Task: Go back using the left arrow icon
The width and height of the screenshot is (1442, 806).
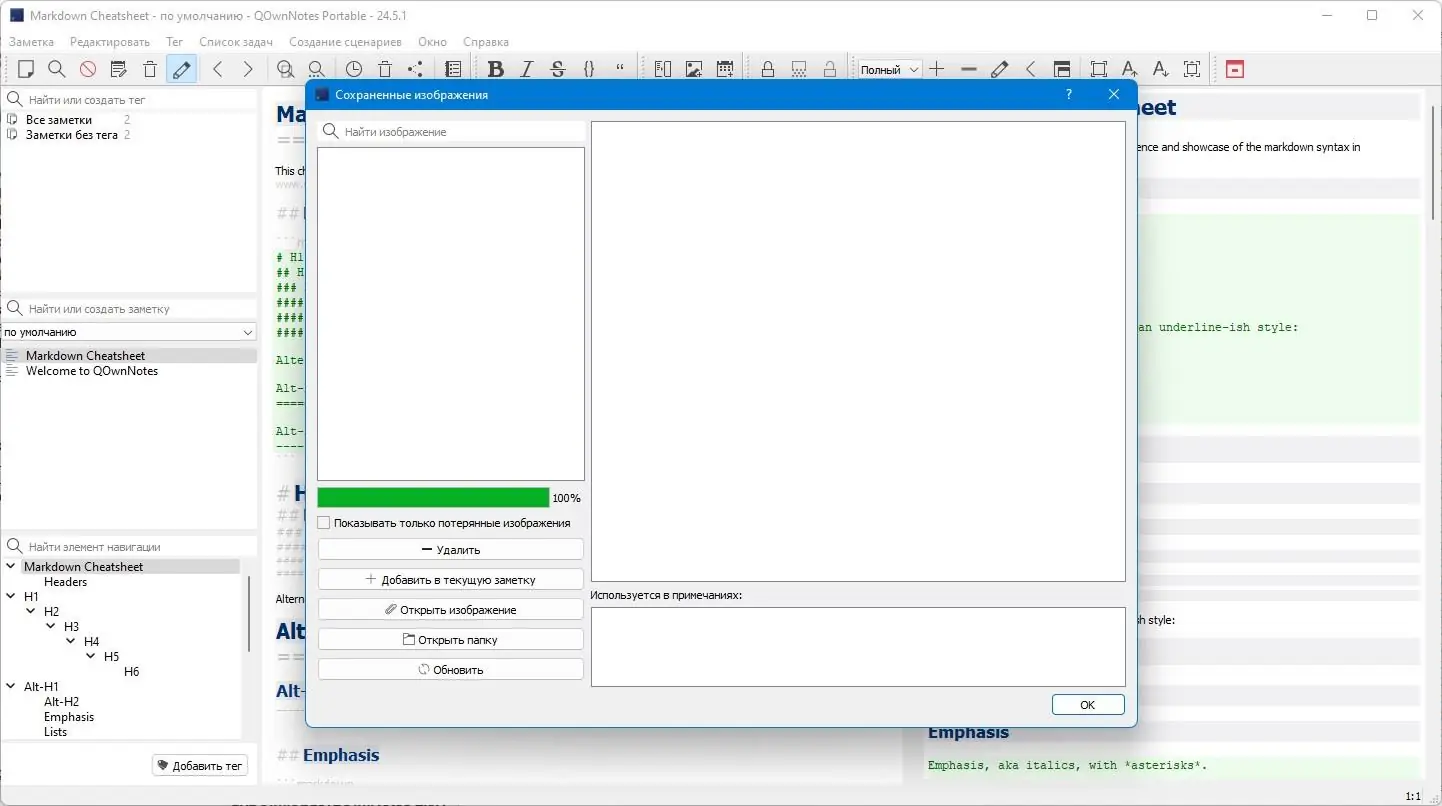Action: point(217,69)
